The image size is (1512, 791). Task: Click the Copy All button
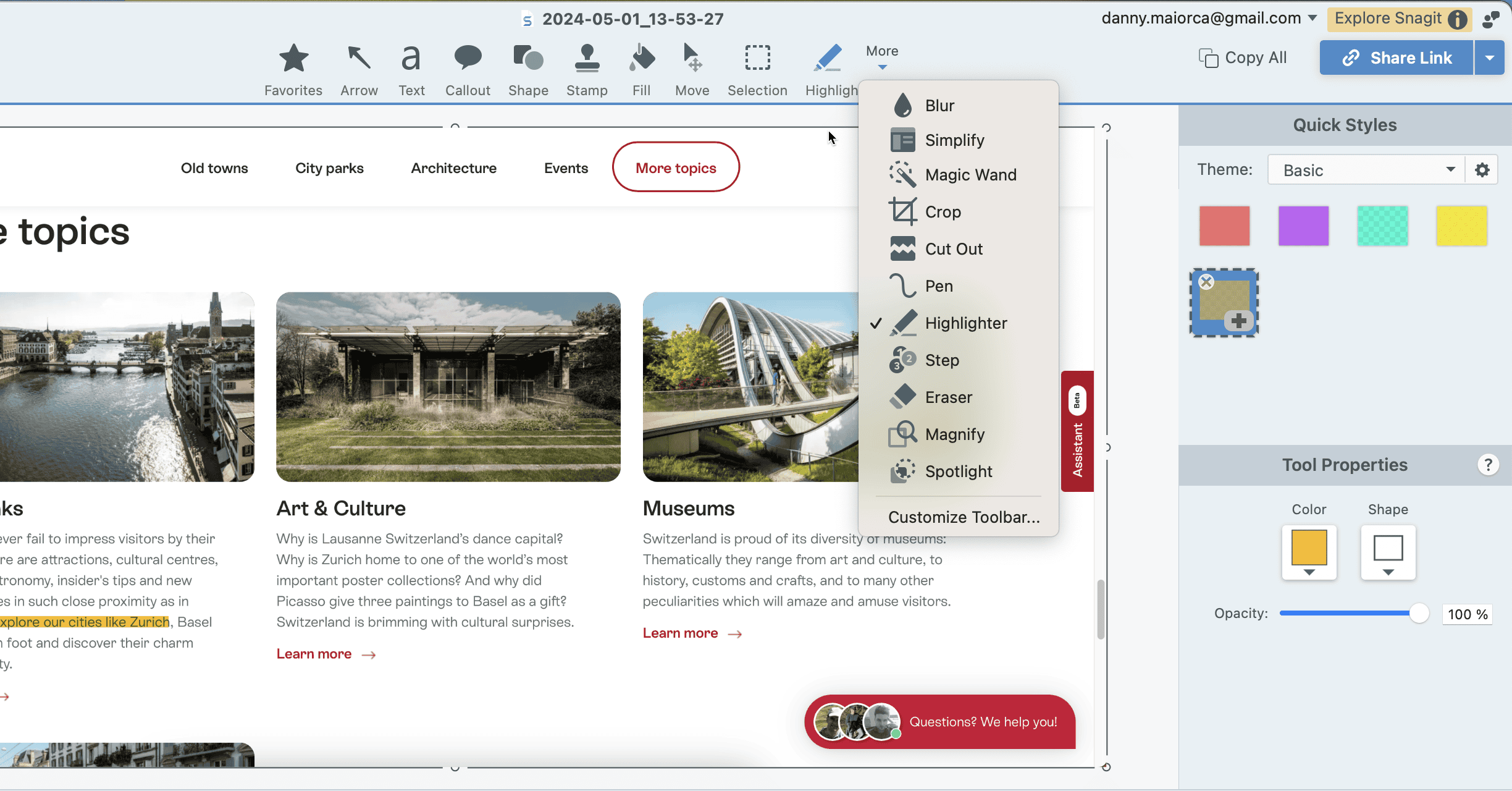pyautogui.click(x=1243, y=57)
